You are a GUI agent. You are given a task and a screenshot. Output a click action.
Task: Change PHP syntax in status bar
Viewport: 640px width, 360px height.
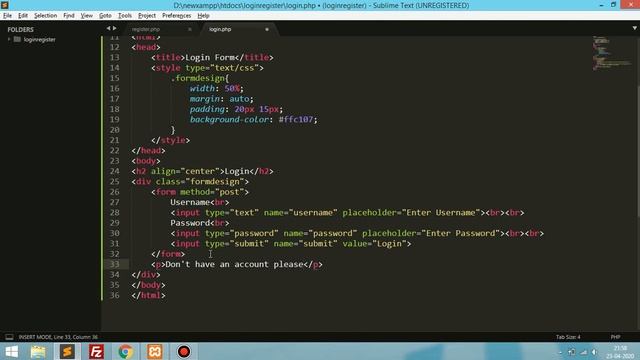coord(615,337)
